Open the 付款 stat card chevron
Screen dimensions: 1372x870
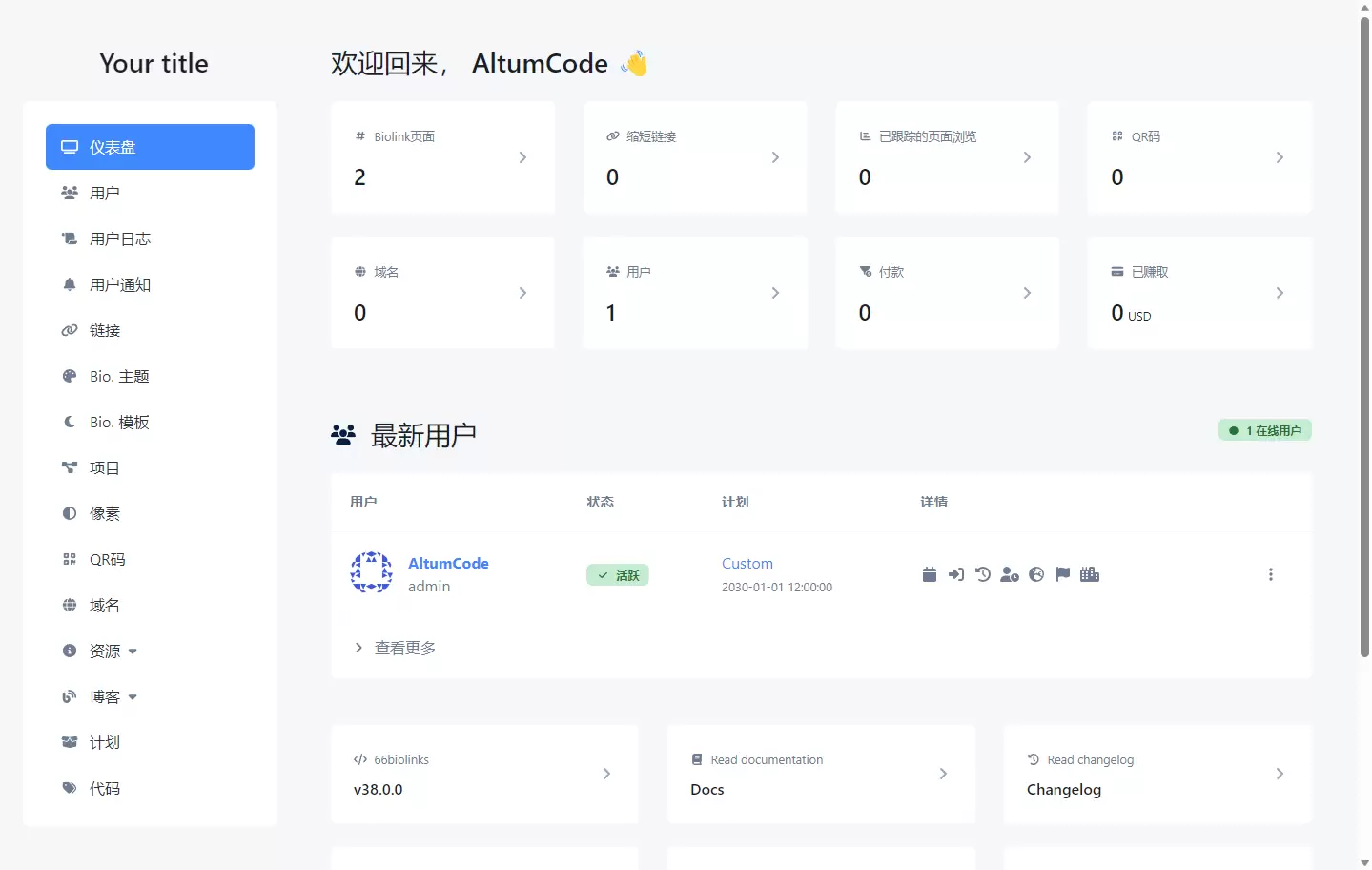(x=1027, y=293)
